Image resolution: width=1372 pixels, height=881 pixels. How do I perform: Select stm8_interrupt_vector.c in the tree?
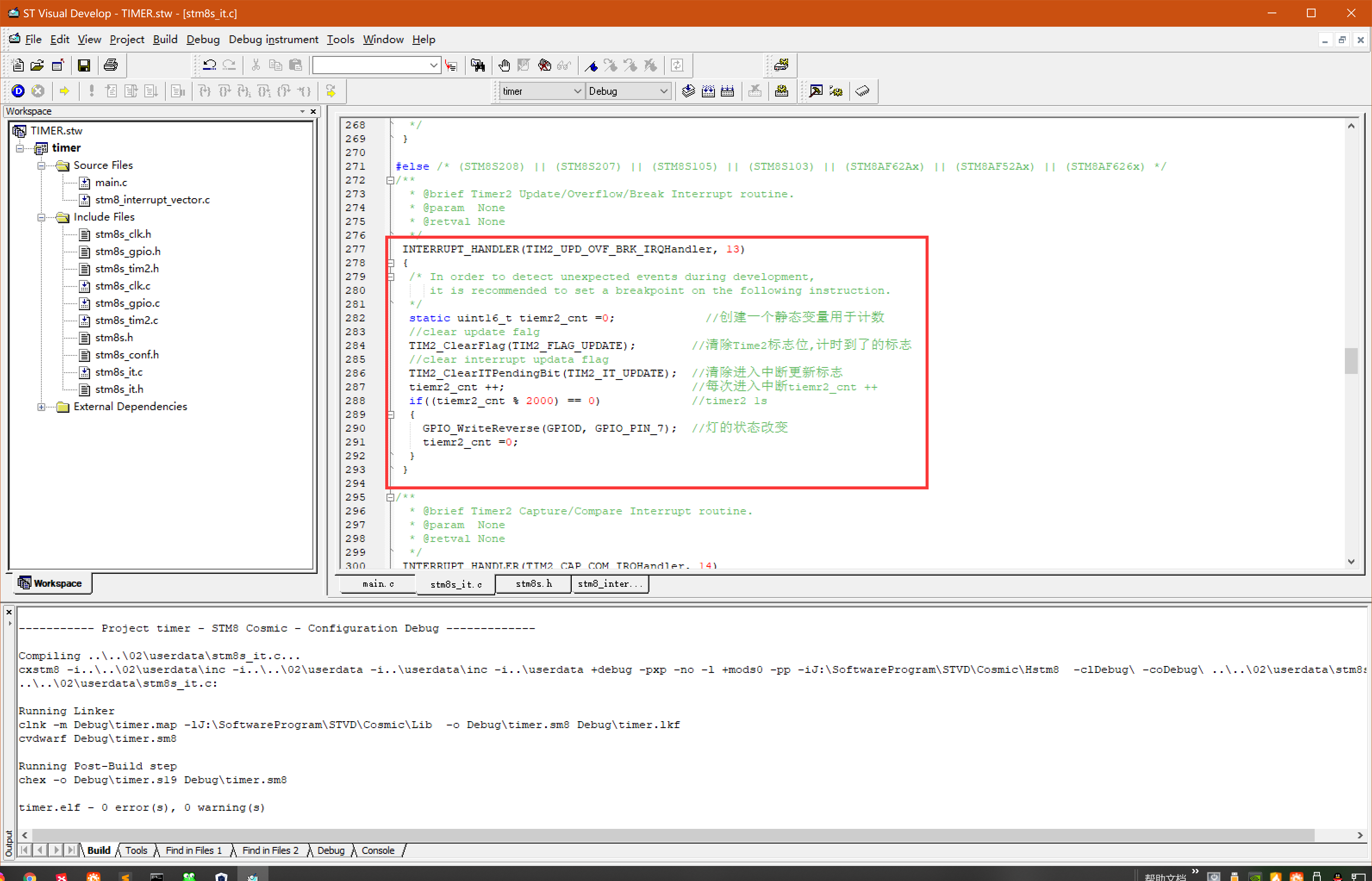(152, 199)
